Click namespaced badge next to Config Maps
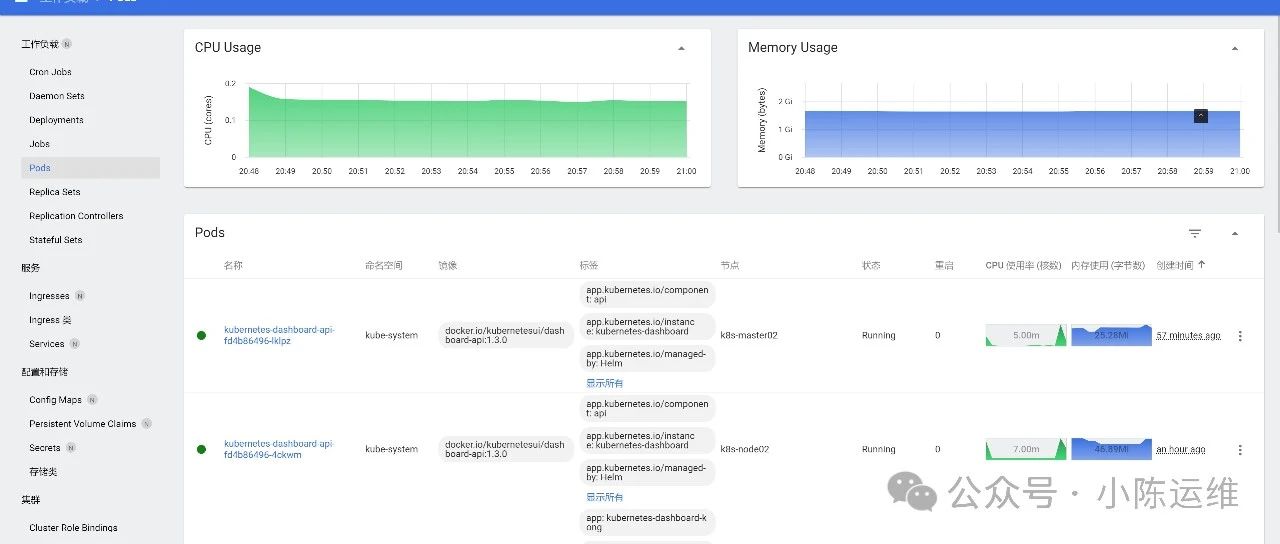Viewport: 1280px width, 544px height. point(91,400)
